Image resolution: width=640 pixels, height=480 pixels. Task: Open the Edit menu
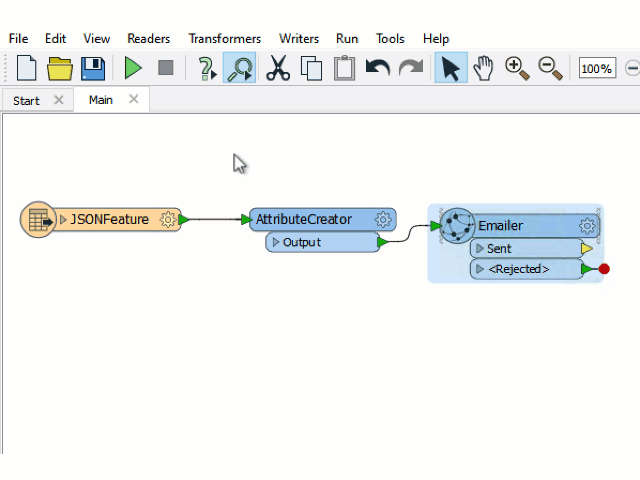click(56, 39)
